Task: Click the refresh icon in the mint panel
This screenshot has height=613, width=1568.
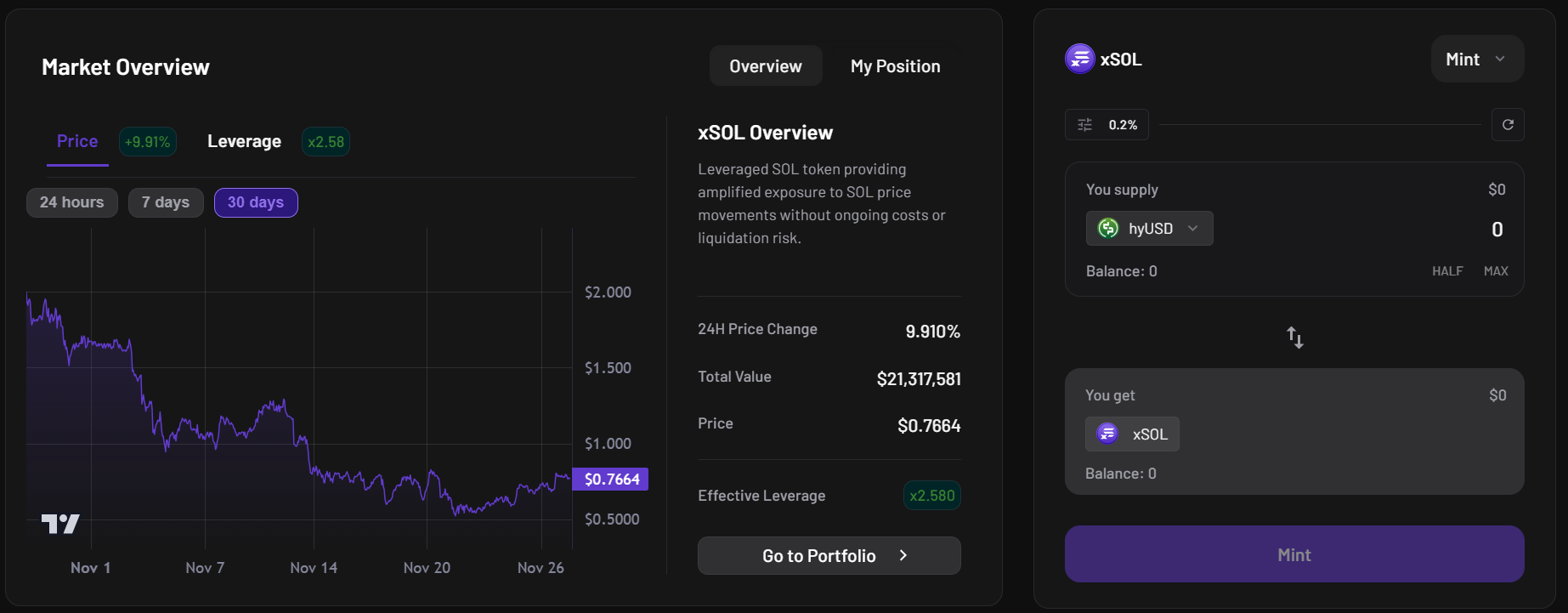Action: coord(1507,125)
